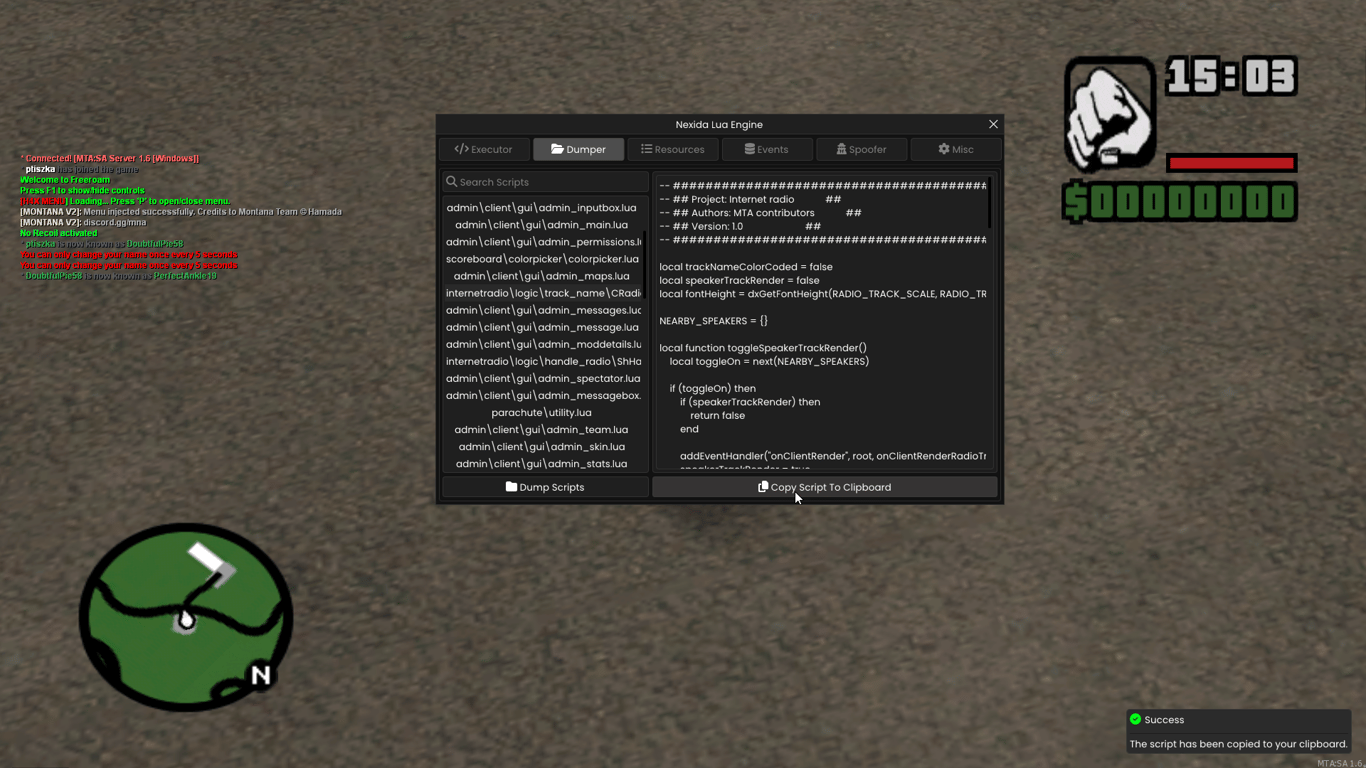The height and width of the screenshot is (768, 1366).
Task: Click the Dump Scripts button
Action: (x=545, y=487)
